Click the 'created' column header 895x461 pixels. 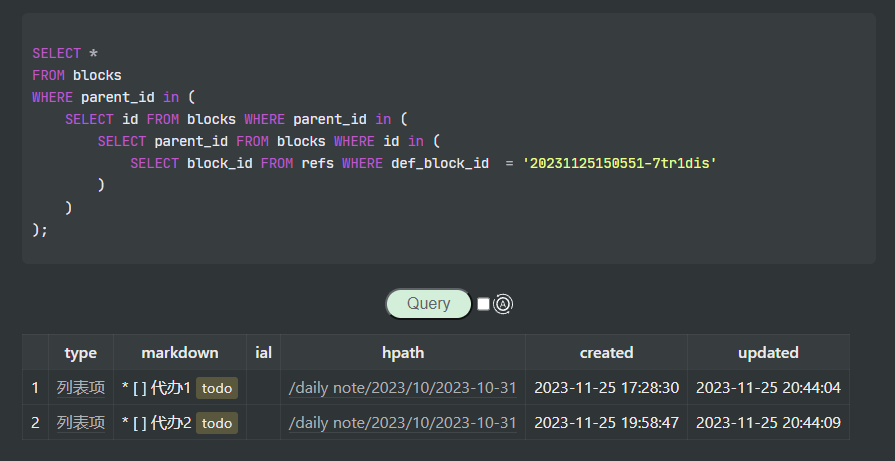click(606, 352)
